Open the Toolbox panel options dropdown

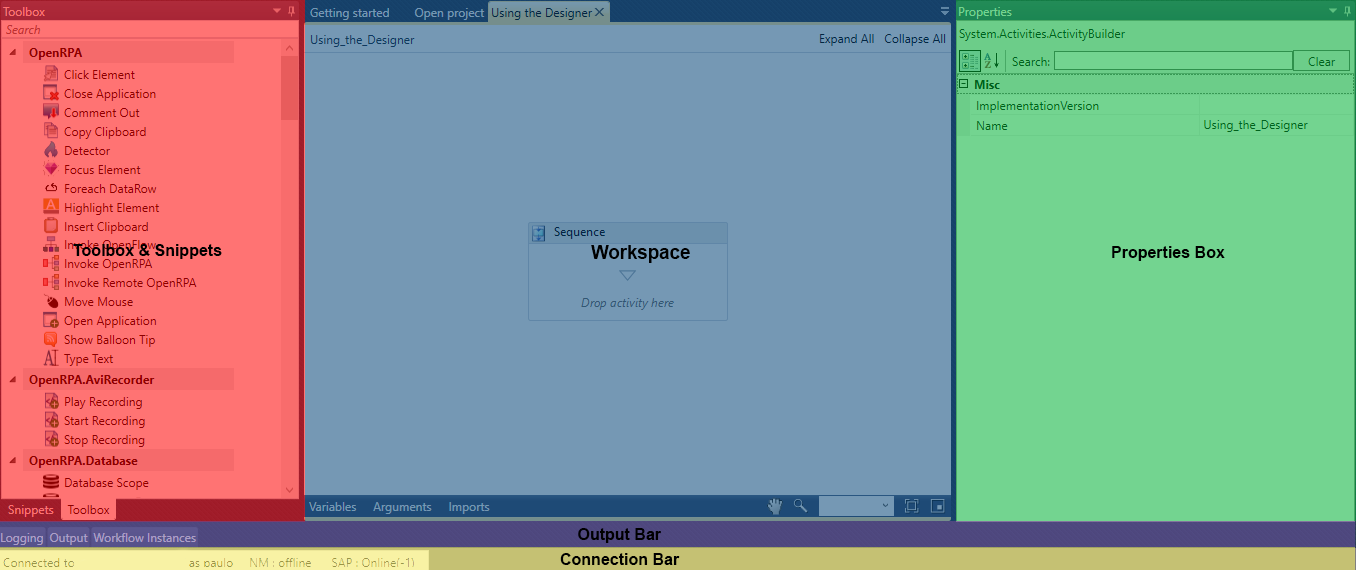click(x=277, y=11)
